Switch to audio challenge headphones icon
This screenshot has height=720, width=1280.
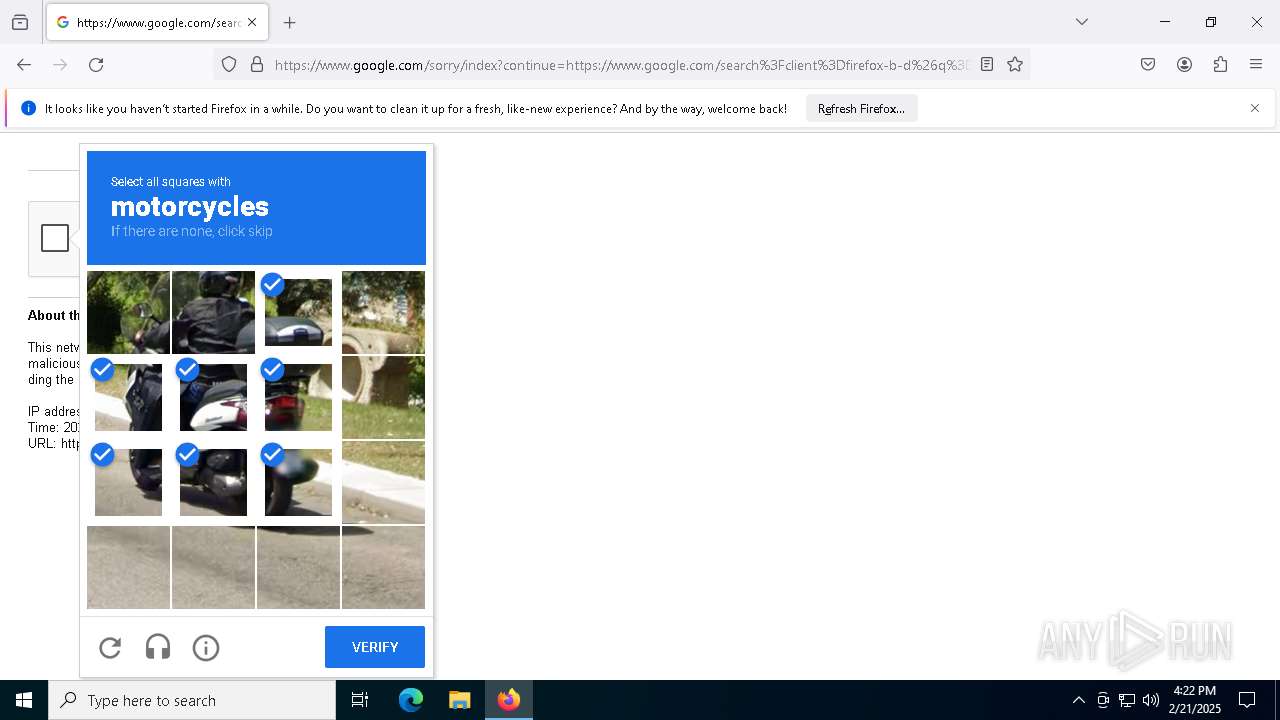tap(158, 648)
